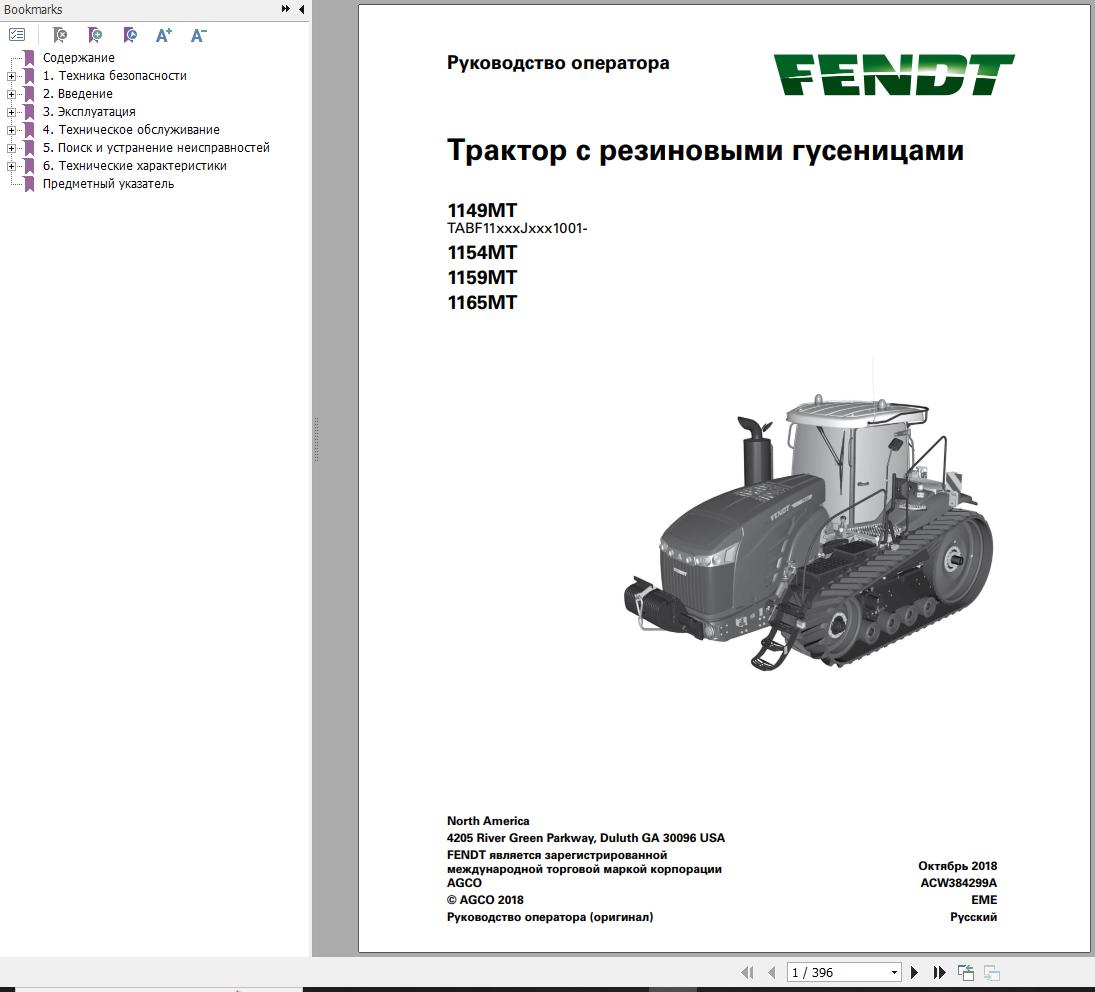
Task: Click the model text '1149MT'
Action: [x=482, y=210]
